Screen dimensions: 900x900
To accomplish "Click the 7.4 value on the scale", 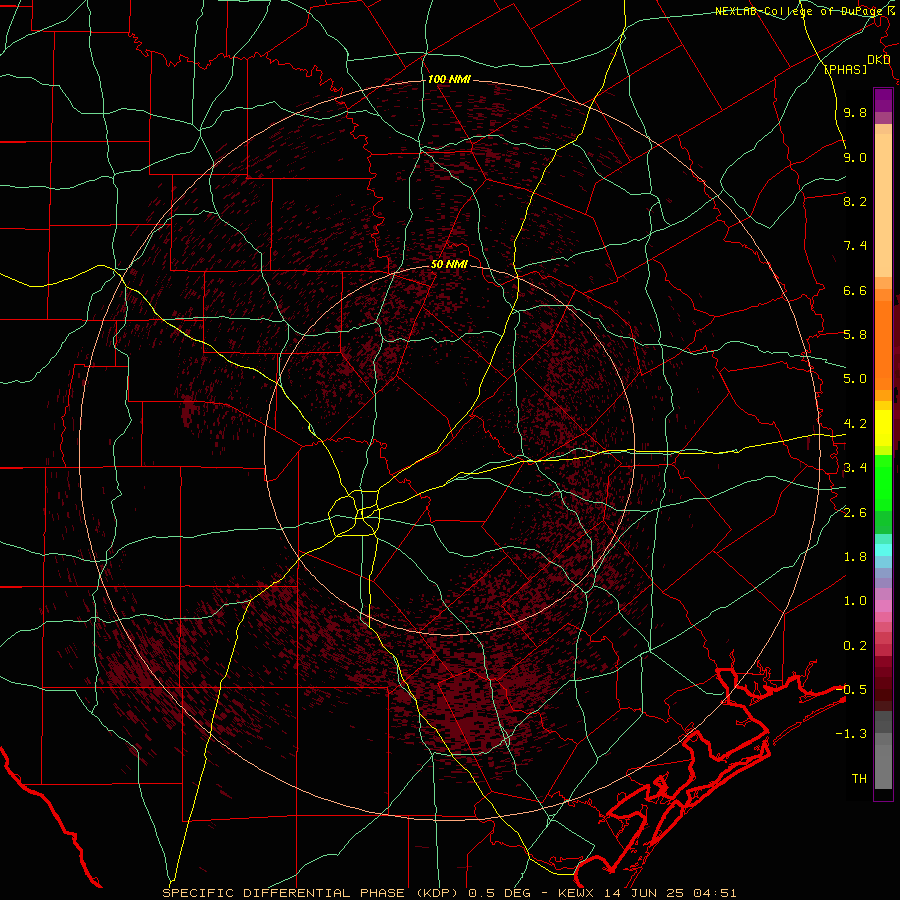I will coord(855,246).
